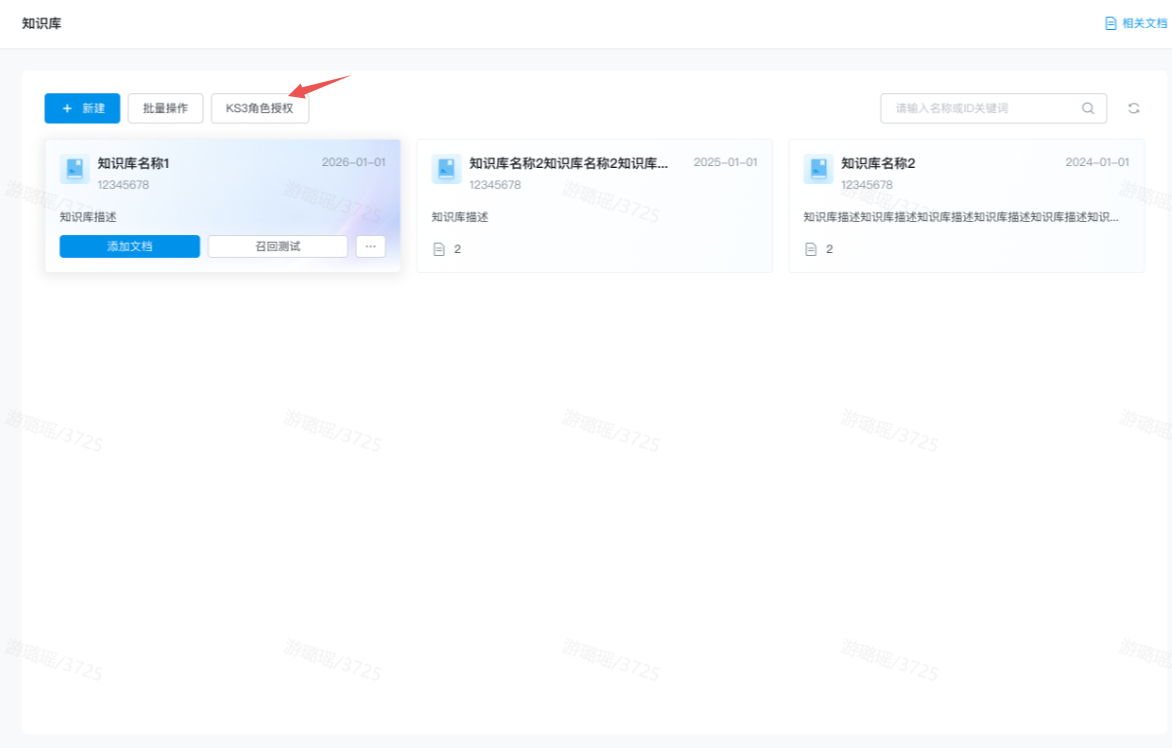Click 知识库描述 on 知识库名称1 card
The width and height of the screenshot is (1172, 748).
coord(88,217)
